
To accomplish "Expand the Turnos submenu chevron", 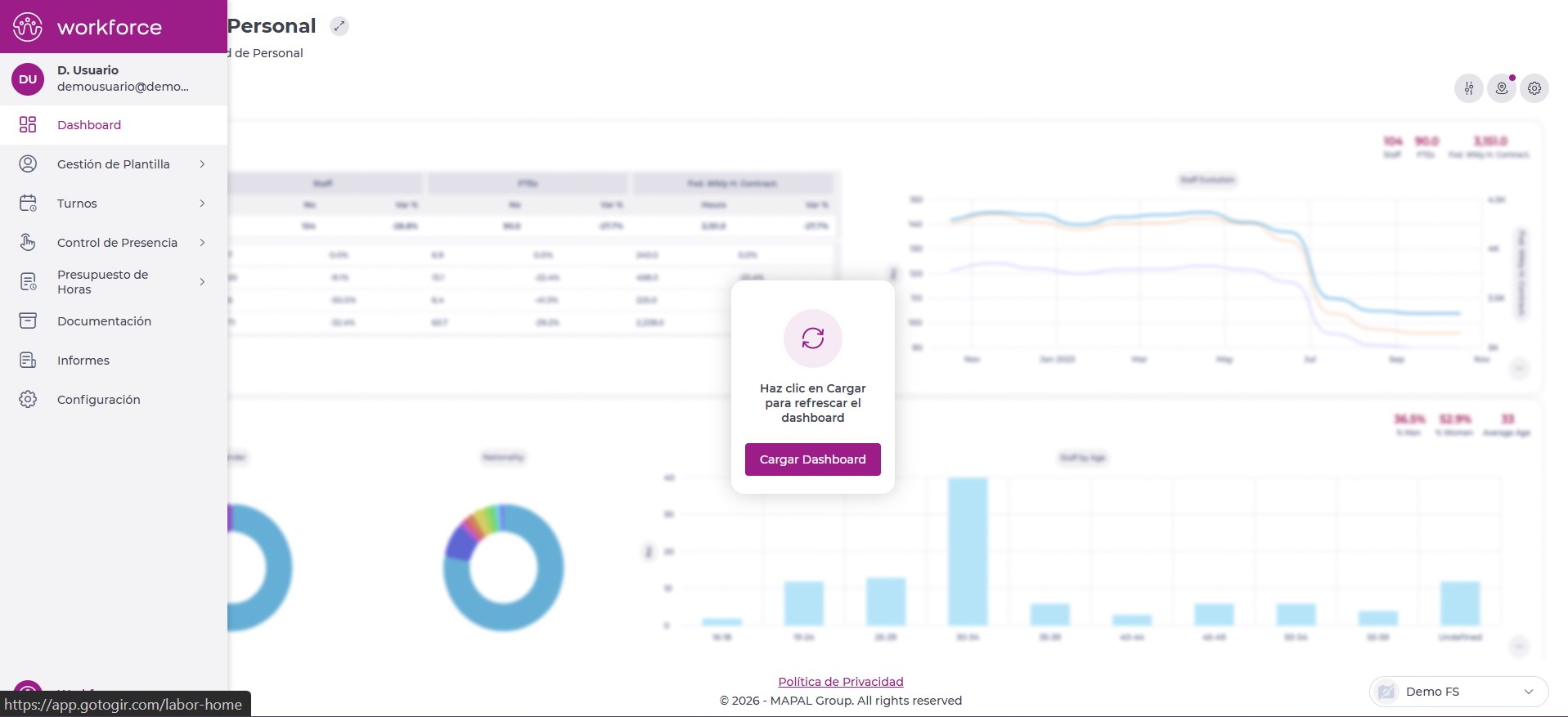I will click(202, 204).
